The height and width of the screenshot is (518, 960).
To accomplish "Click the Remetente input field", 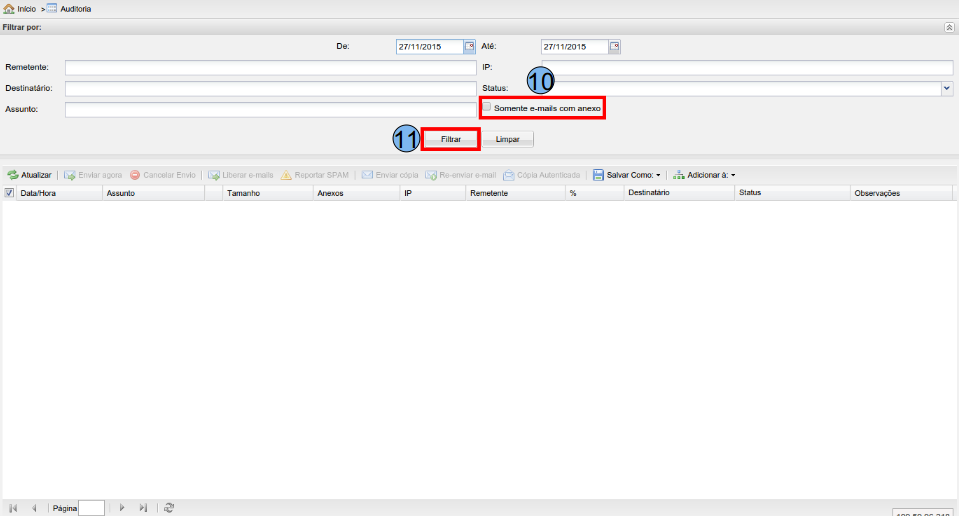I will click(271, 67).
